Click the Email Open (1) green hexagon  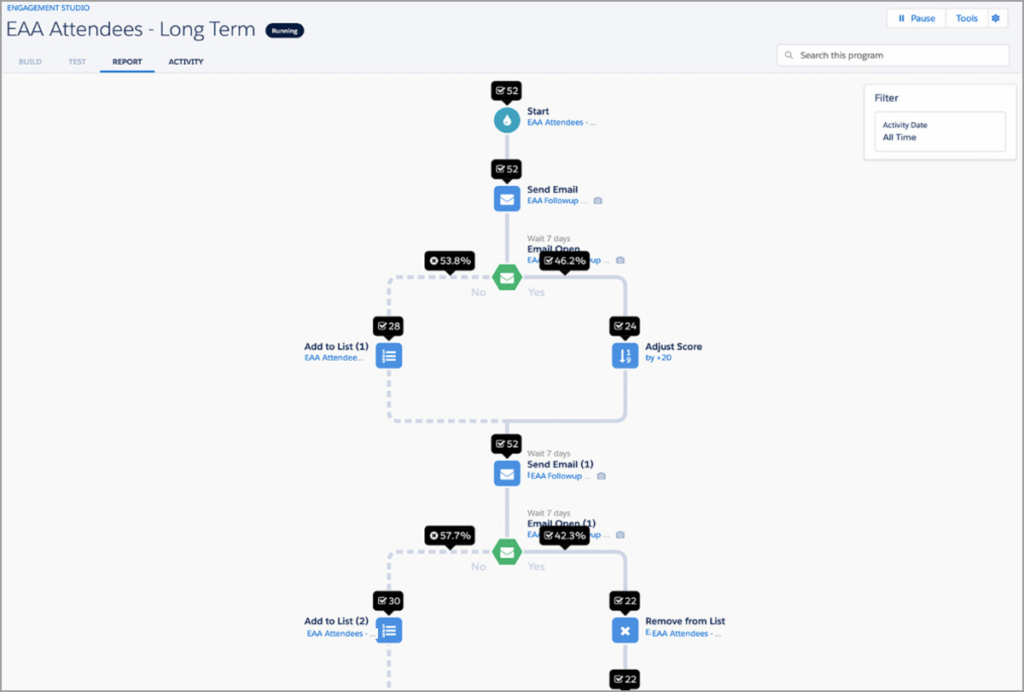pyautogui.click(x=507, y=550)
